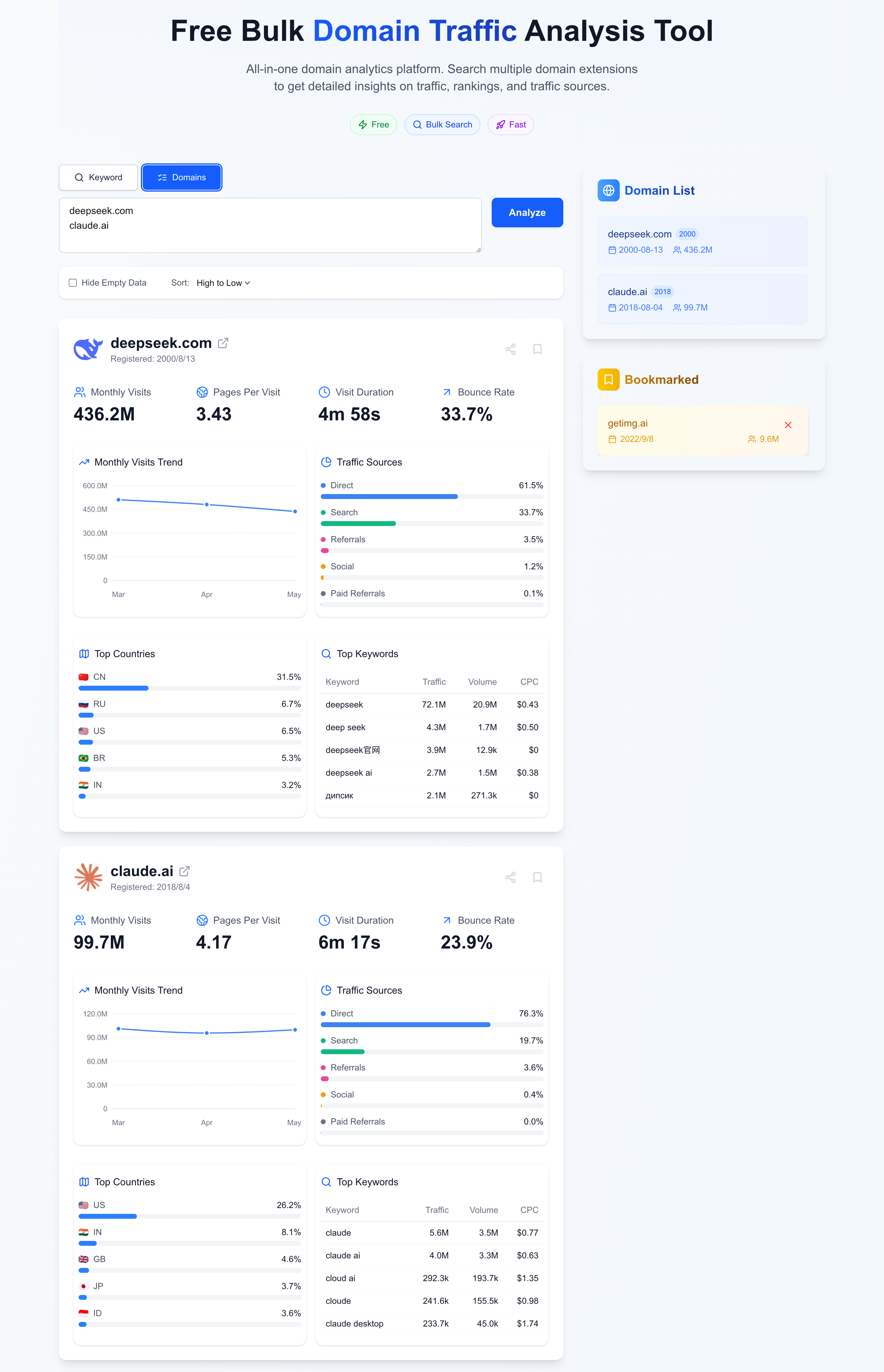
Task: Click claude.ai Visit Duration clock icon
Action: click(x=324, y=921)
